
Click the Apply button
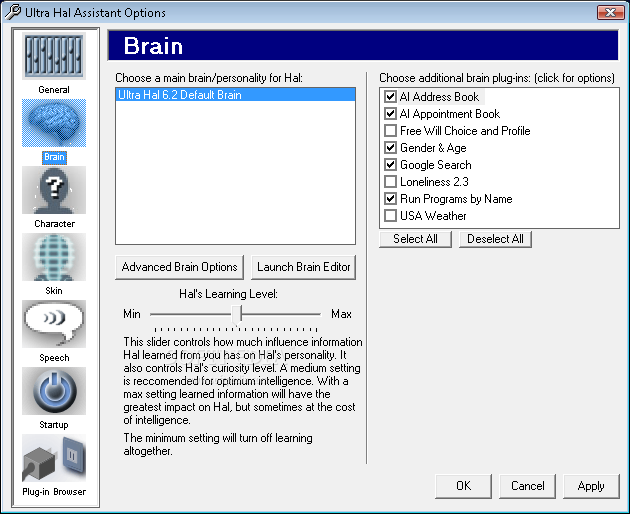coord(591,486)
